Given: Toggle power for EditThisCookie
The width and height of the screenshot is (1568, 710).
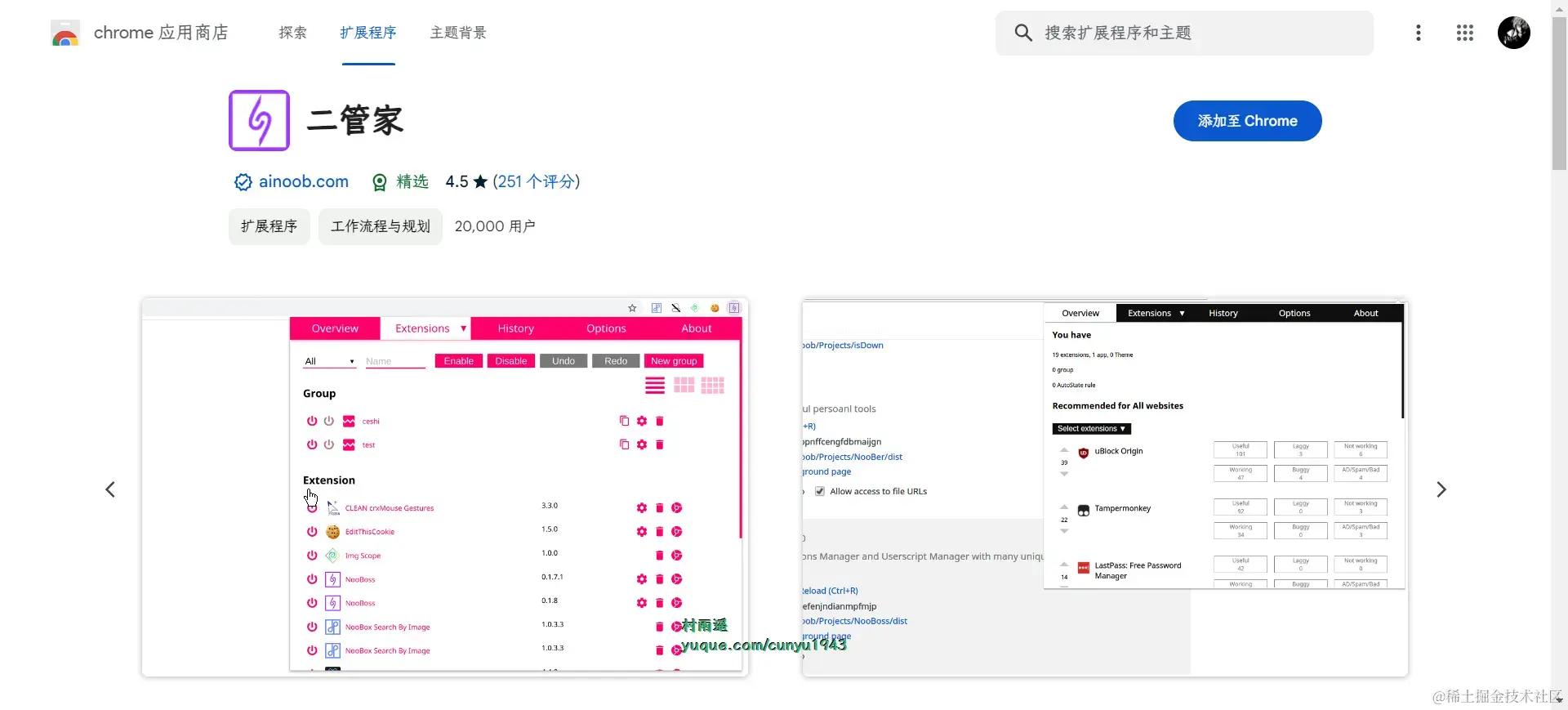Looking at the screenshot, I should tap(312, 531).
